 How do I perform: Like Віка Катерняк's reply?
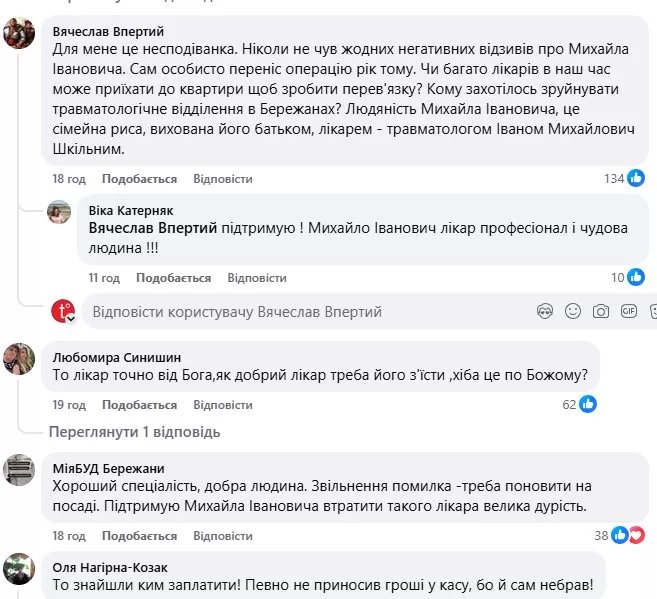coord(173,278)
